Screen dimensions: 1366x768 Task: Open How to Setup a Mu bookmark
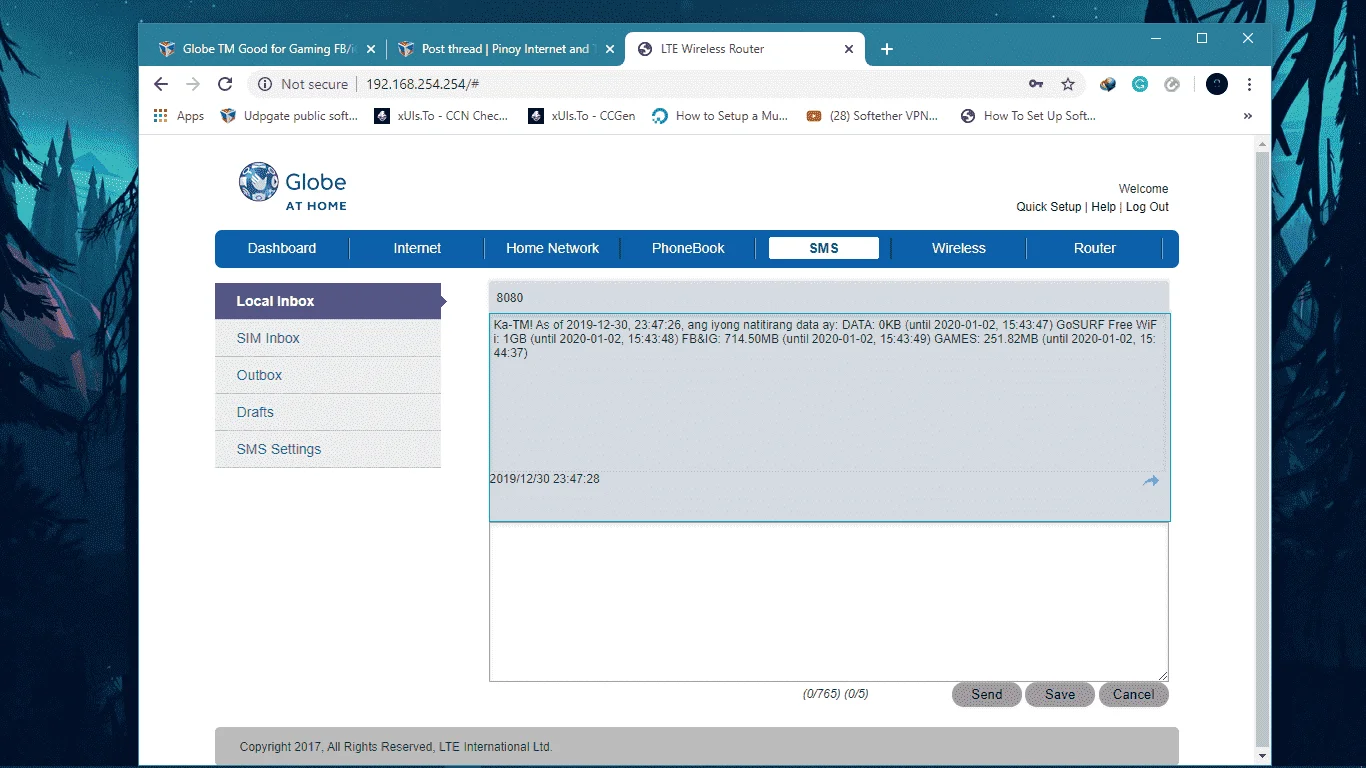(x=720, y=116)
